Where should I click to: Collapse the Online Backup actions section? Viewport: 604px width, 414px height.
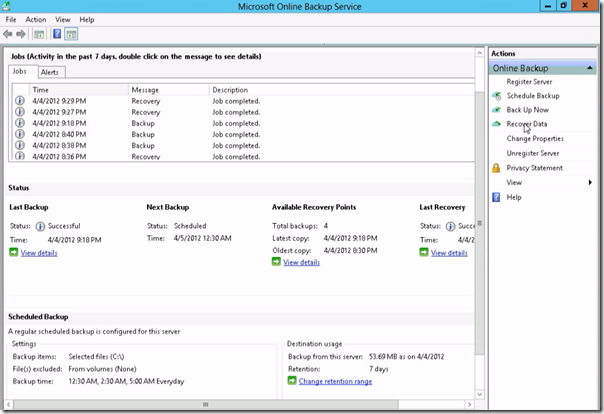tap(589, 68)
